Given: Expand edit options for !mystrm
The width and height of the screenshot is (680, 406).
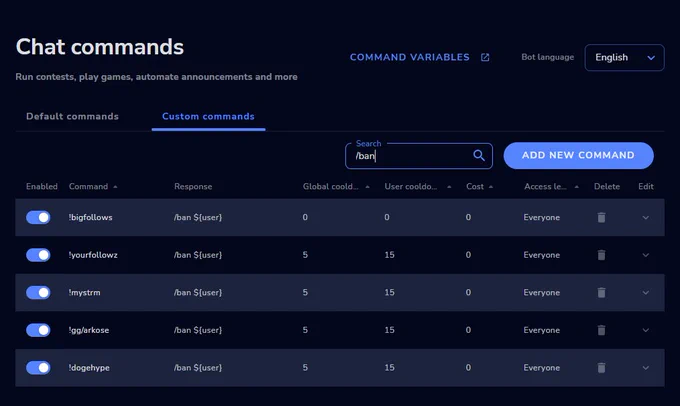Looking at the screenshot, I should tap(645, 293).
